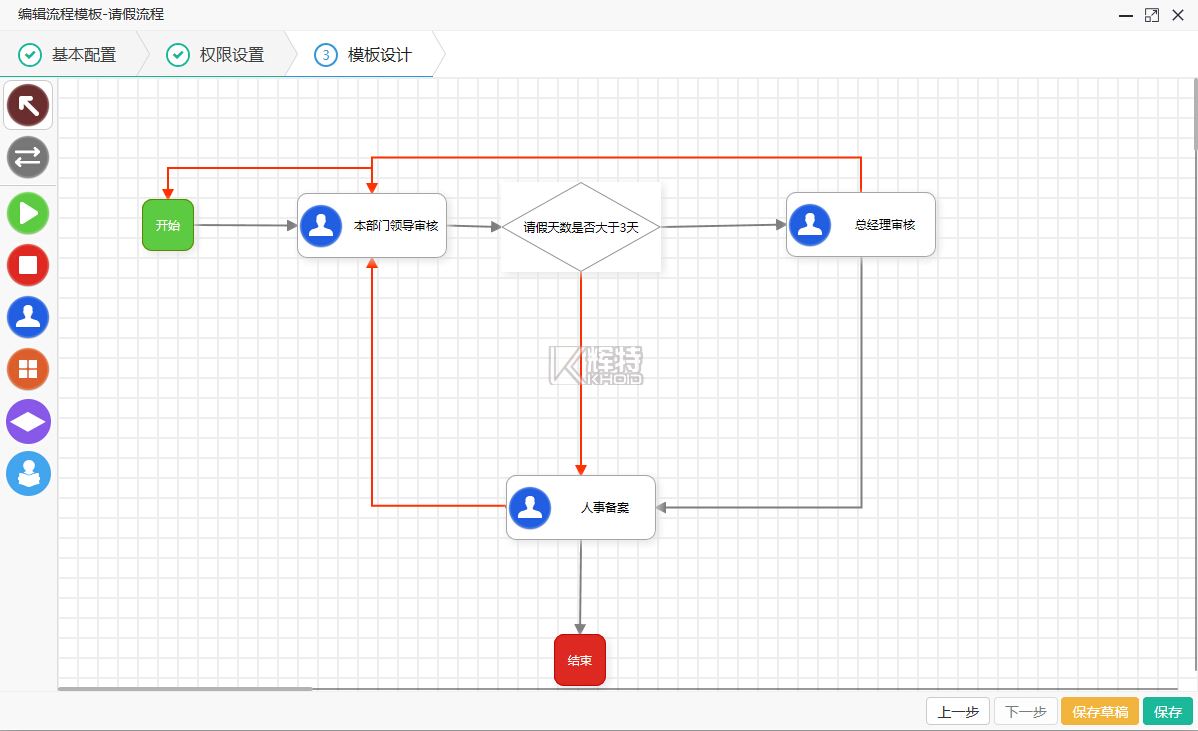Click the 上一步 button
The image size is (1198, 731).
[x=957, y=711]
